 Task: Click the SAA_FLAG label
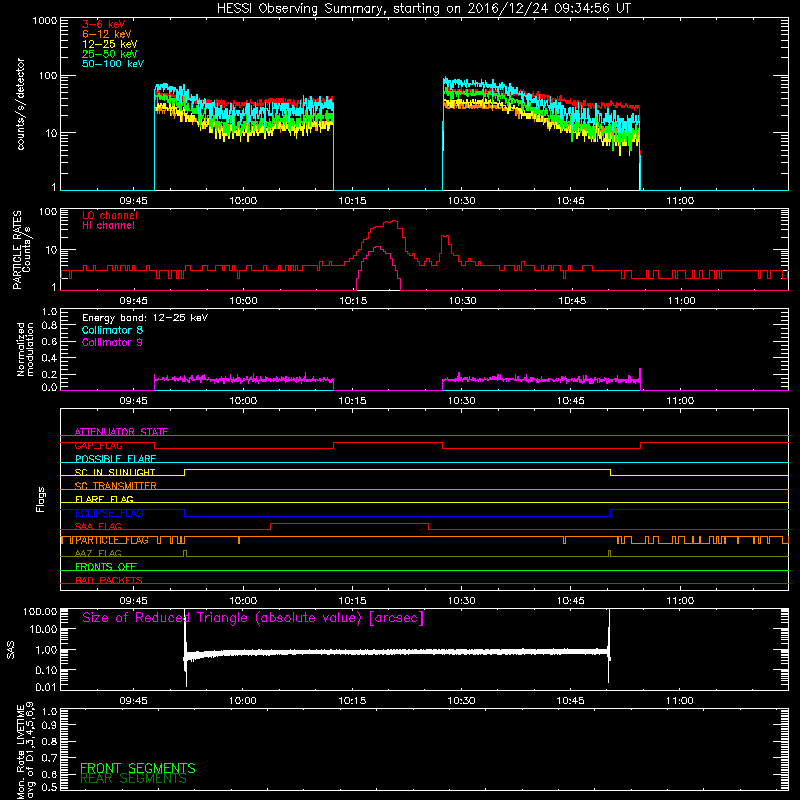tap(98, 527)
